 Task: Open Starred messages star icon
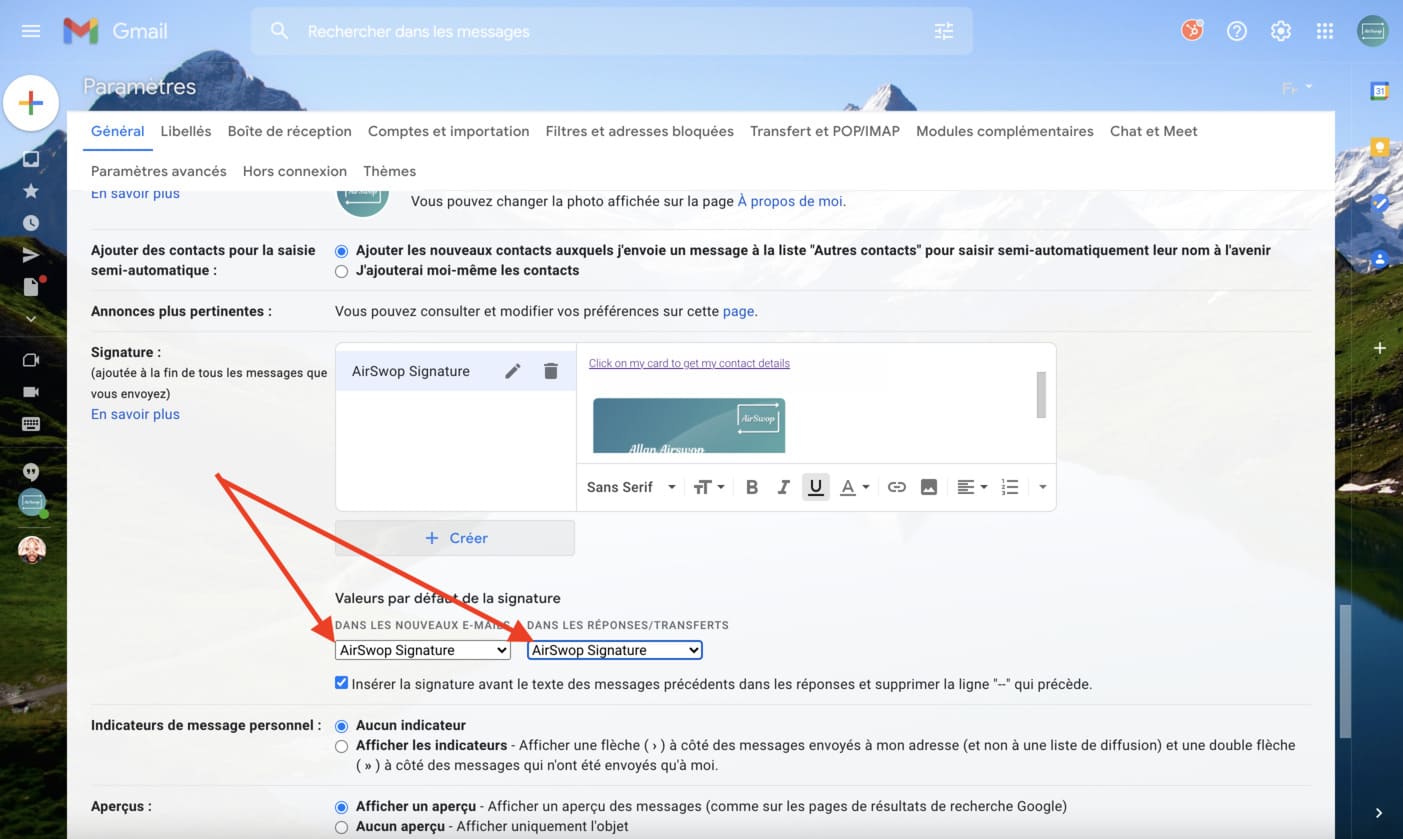pyautogui.click(x=31, y=191)
